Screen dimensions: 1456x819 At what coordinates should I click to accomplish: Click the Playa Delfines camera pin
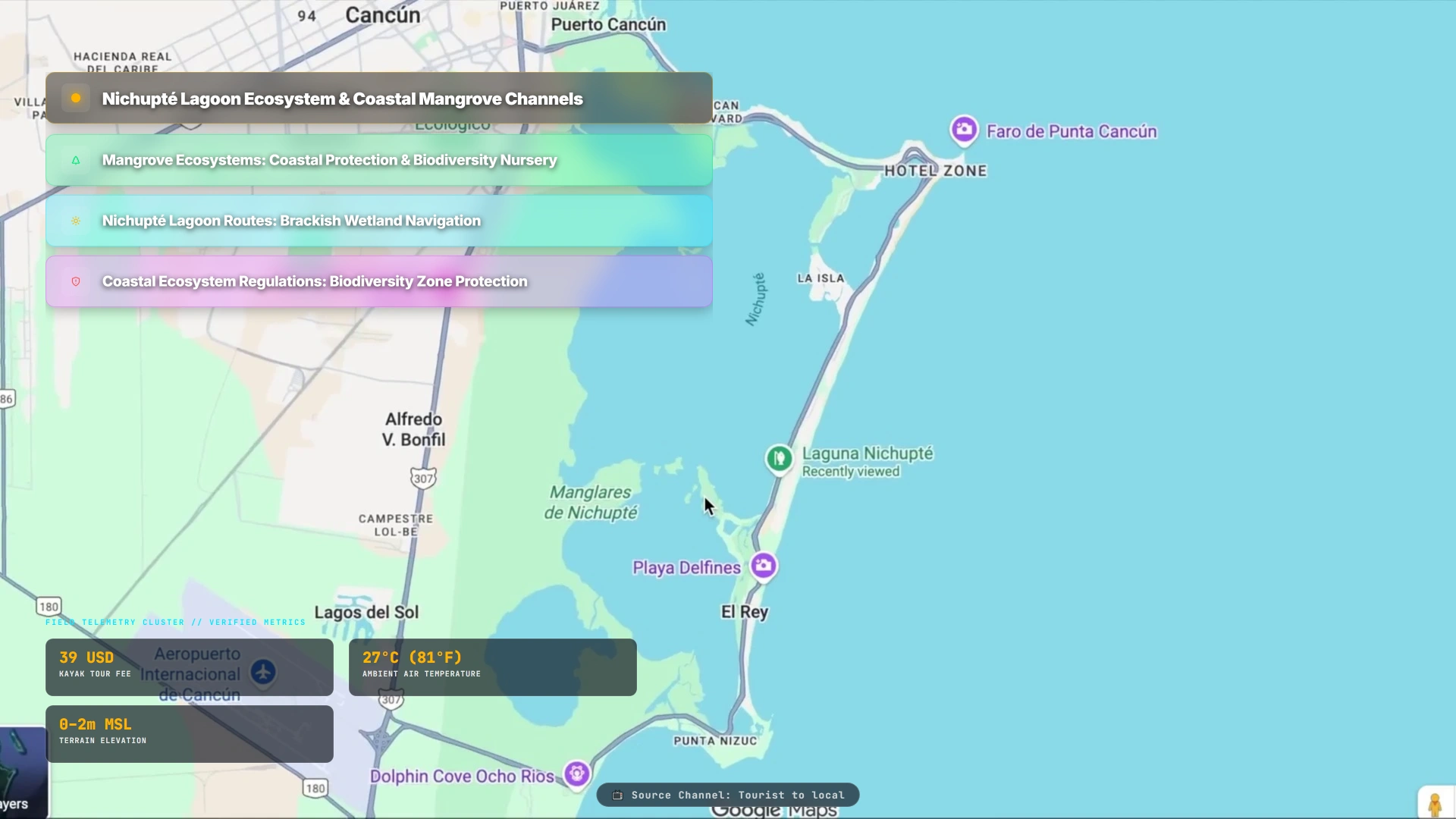coord(764,566)
